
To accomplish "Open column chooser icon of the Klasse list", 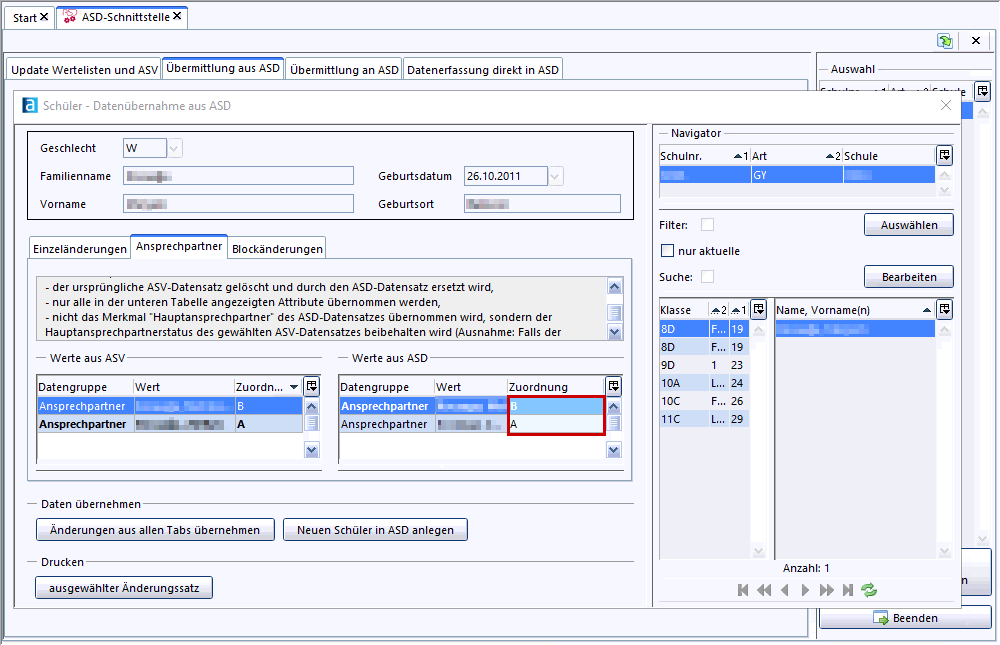I will (759, 309).
